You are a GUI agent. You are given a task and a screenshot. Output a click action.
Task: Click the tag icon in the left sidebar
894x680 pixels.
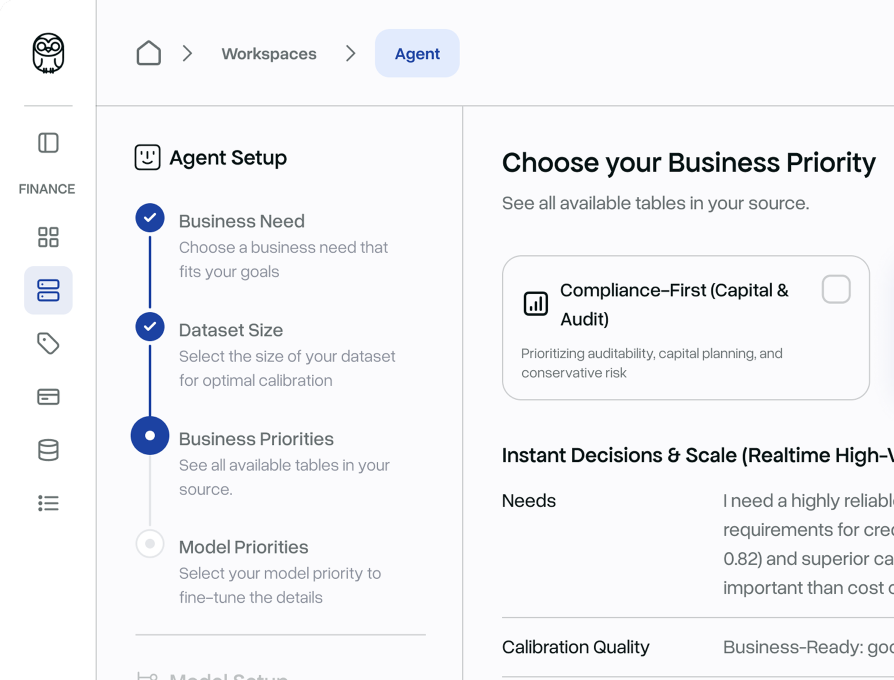click(x=47, y=342)
